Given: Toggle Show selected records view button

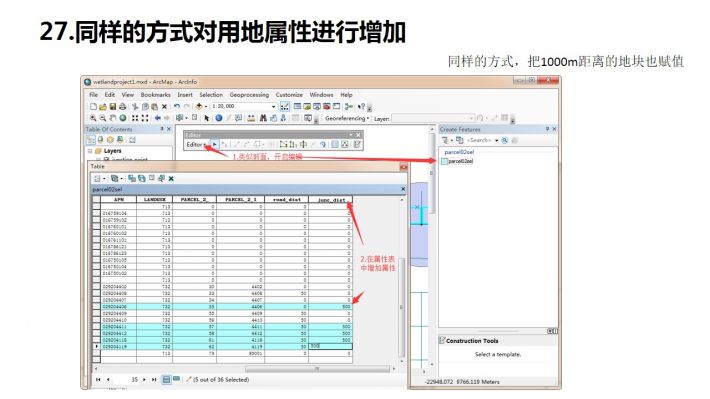Looking at the screenshot, I should pyautogui.click(x=176, y=380).
